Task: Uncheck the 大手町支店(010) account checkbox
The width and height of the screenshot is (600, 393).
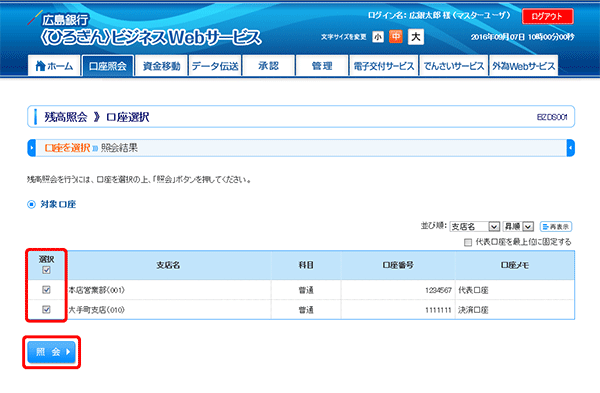Action: tap(46, 309)
